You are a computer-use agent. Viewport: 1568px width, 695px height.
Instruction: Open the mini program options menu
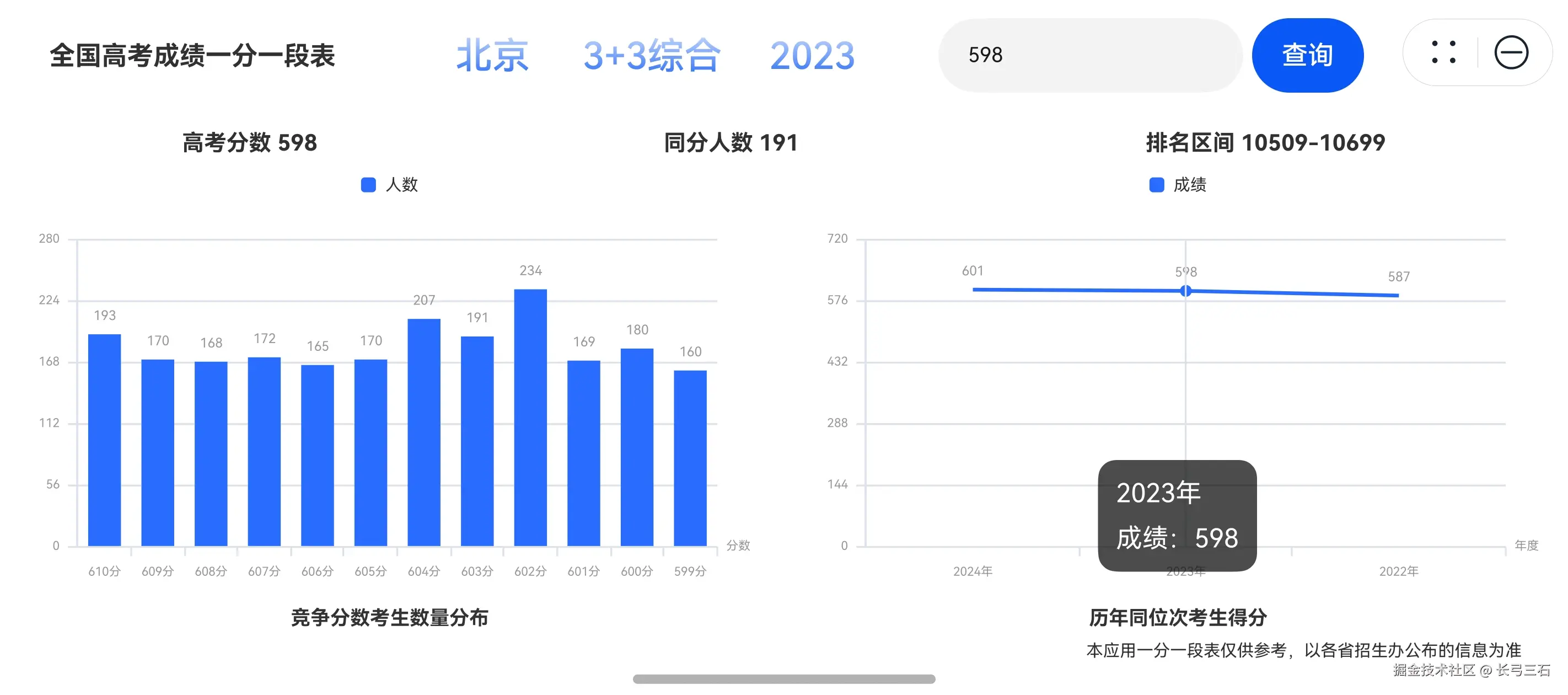click(1445, 53)
